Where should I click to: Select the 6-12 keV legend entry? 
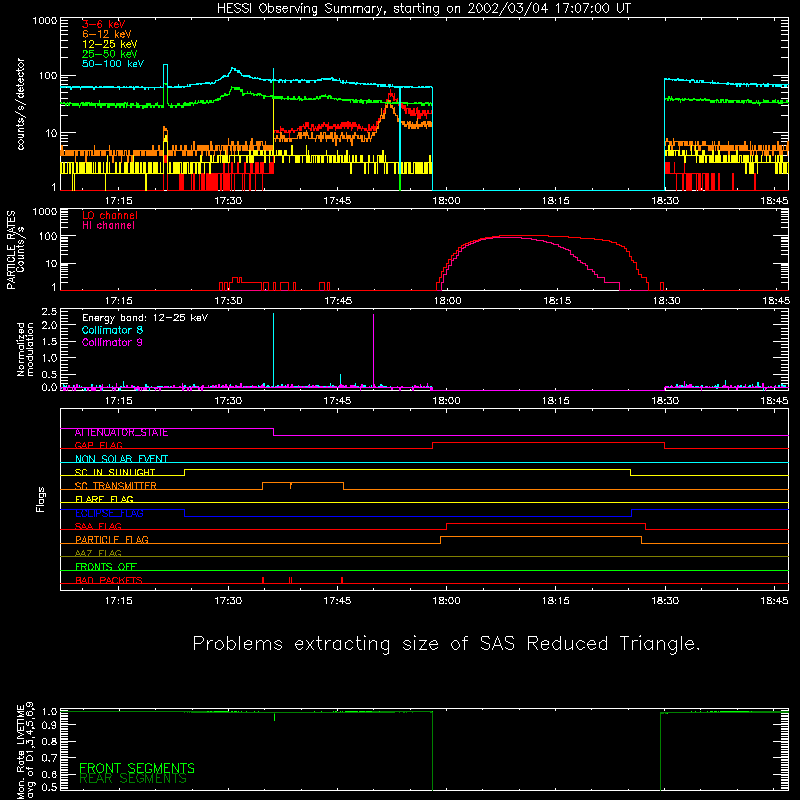click(107, 34)
